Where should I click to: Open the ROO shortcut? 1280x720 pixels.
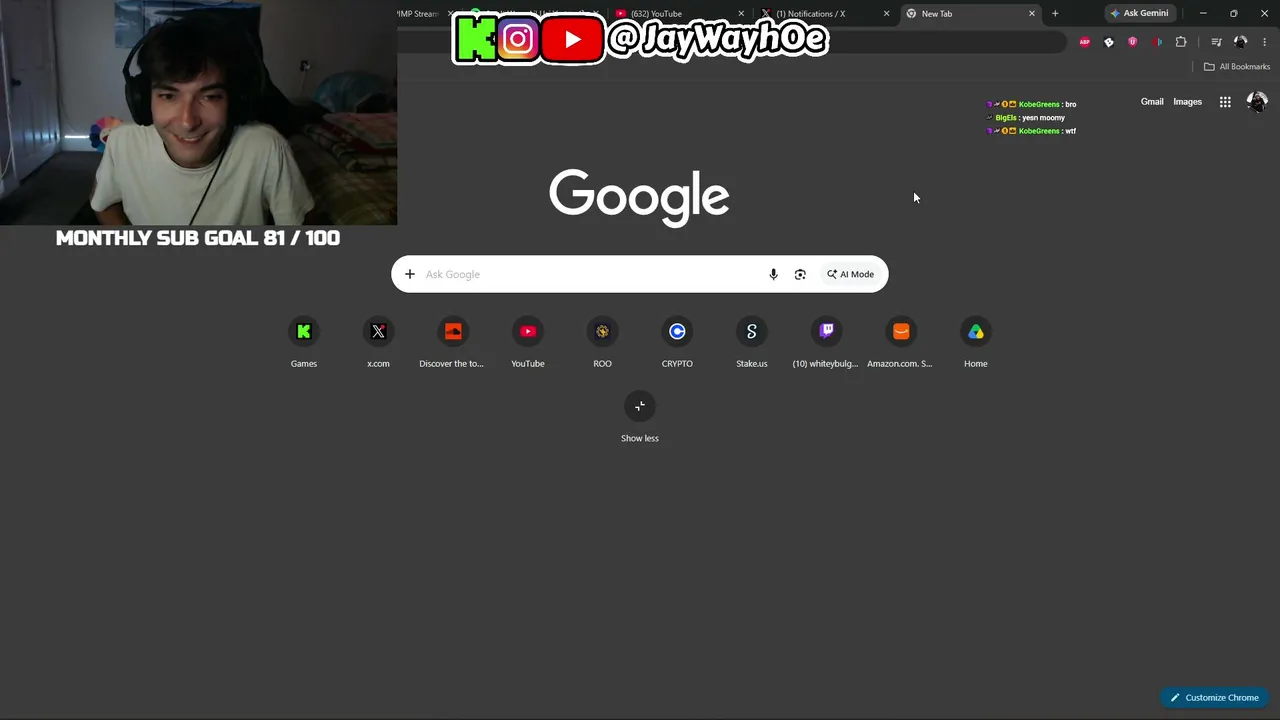[602, 343]
